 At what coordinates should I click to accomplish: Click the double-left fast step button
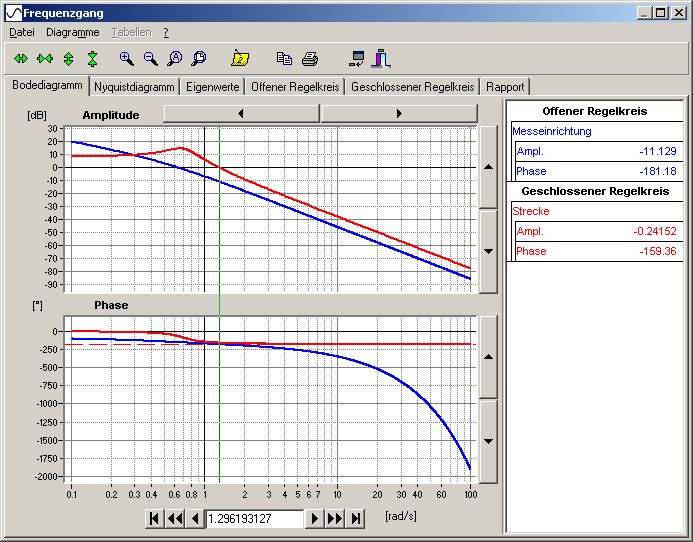pyautogui.click(x=175, y=518)
